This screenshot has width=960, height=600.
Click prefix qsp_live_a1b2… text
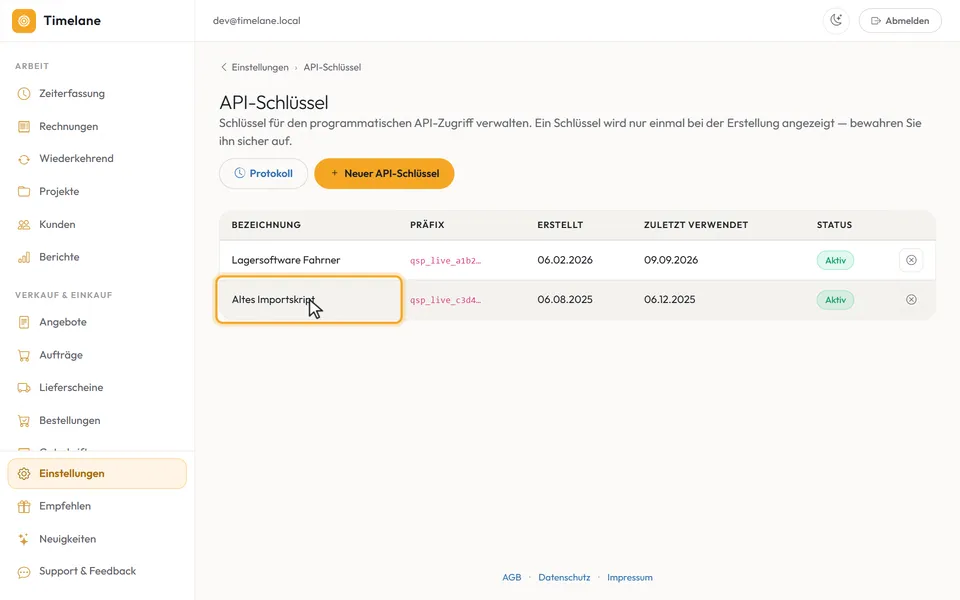(445, 261)
